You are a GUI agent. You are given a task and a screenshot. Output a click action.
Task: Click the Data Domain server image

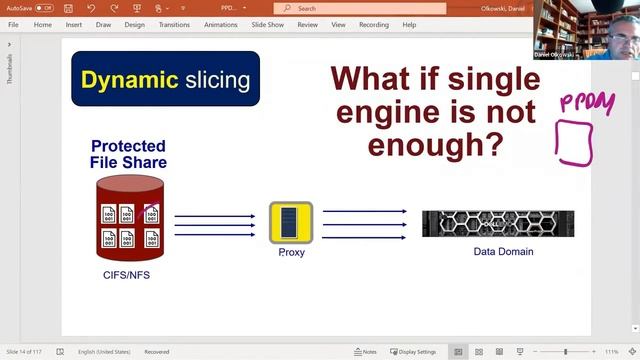tap(498, 224)
